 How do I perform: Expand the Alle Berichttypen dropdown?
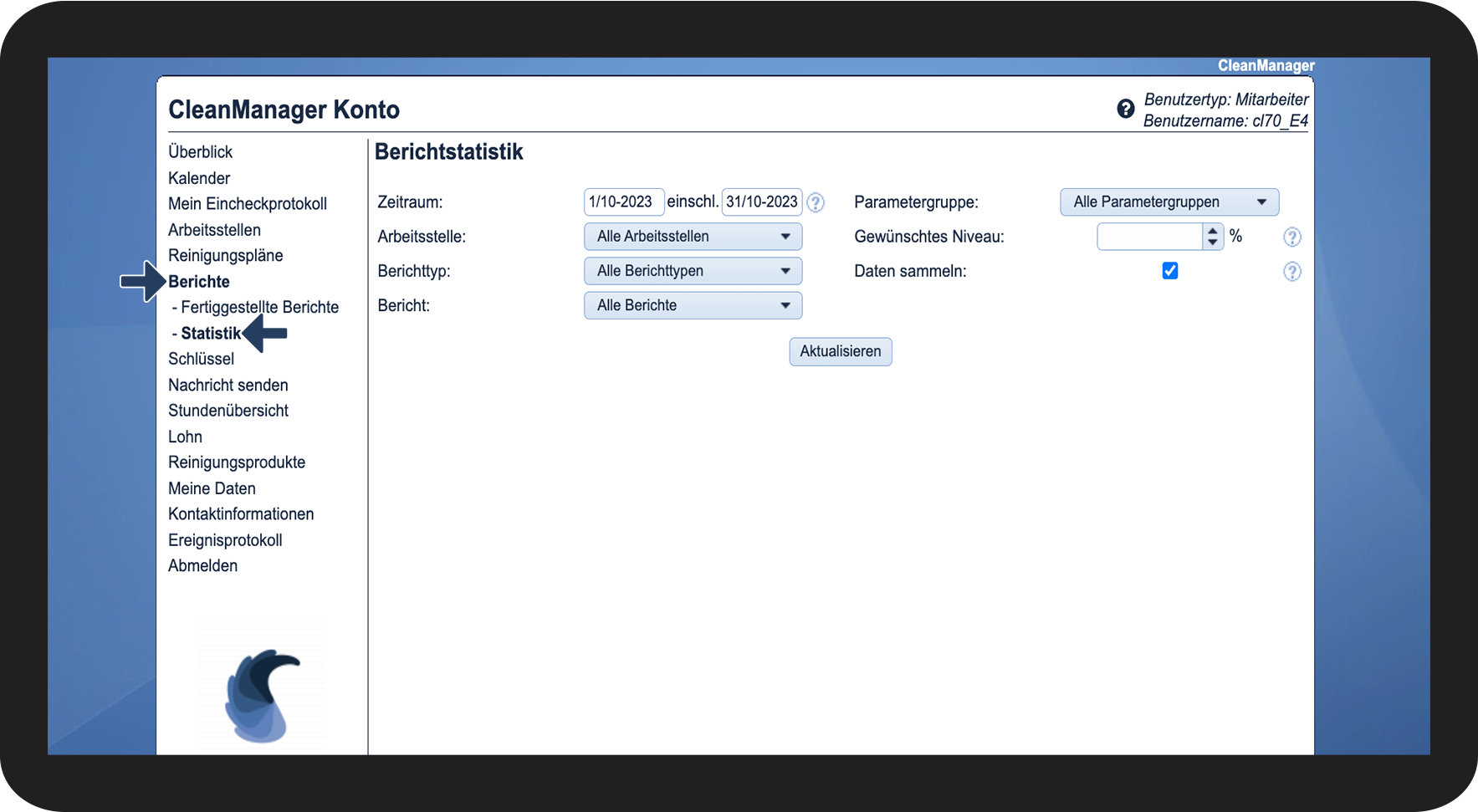pyautogui.click(x=693, y=271)
